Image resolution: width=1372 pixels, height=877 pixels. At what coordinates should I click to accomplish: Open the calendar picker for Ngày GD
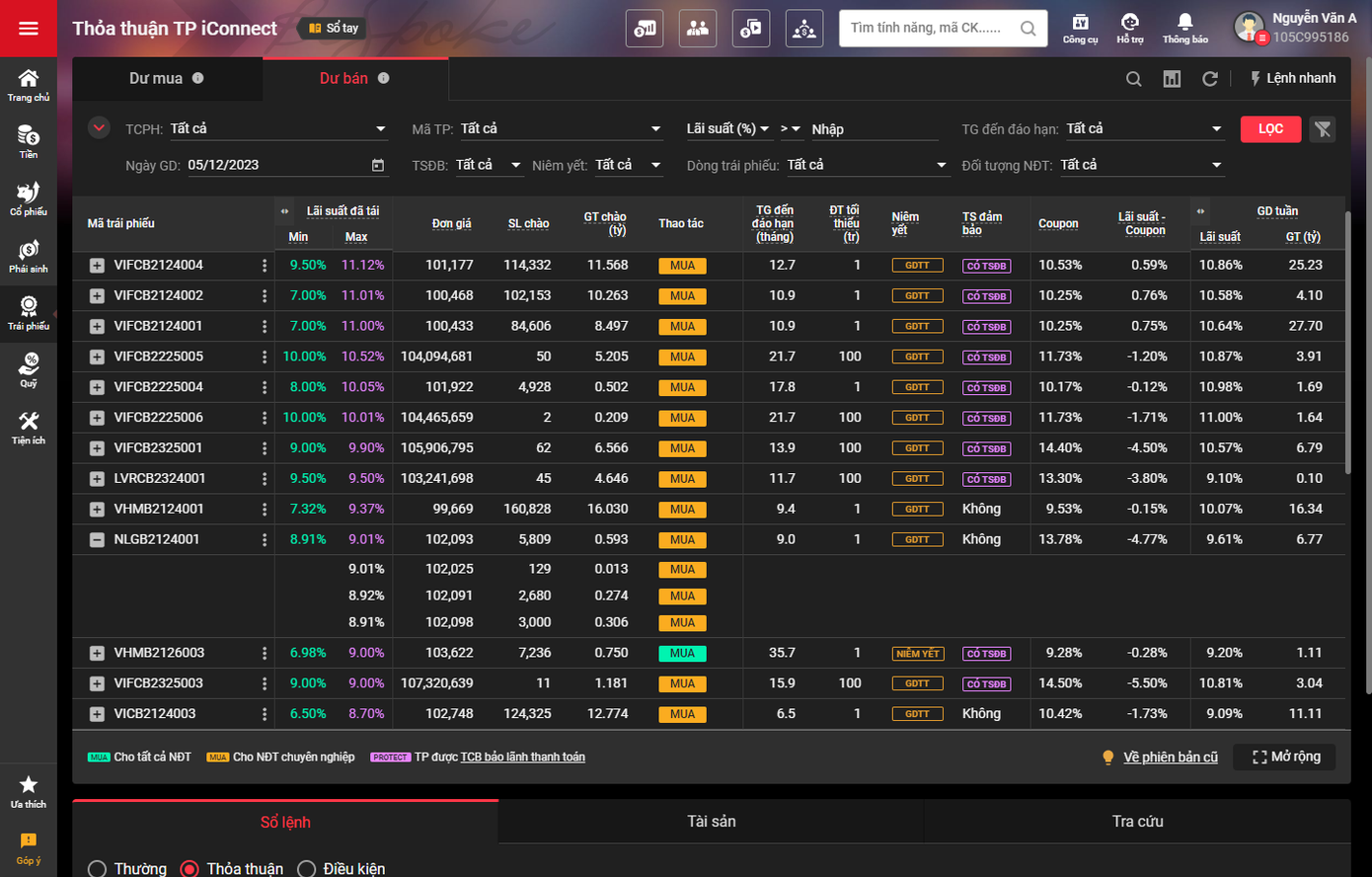378,166
